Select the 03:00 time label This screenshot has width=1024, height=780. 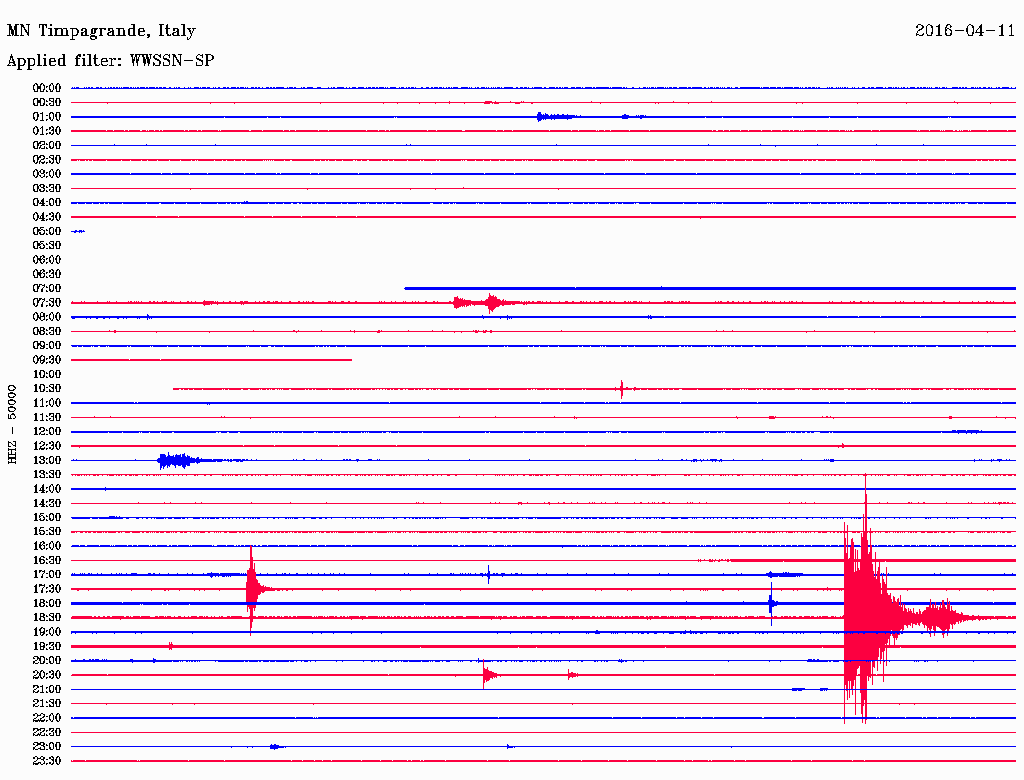[47, 174]
